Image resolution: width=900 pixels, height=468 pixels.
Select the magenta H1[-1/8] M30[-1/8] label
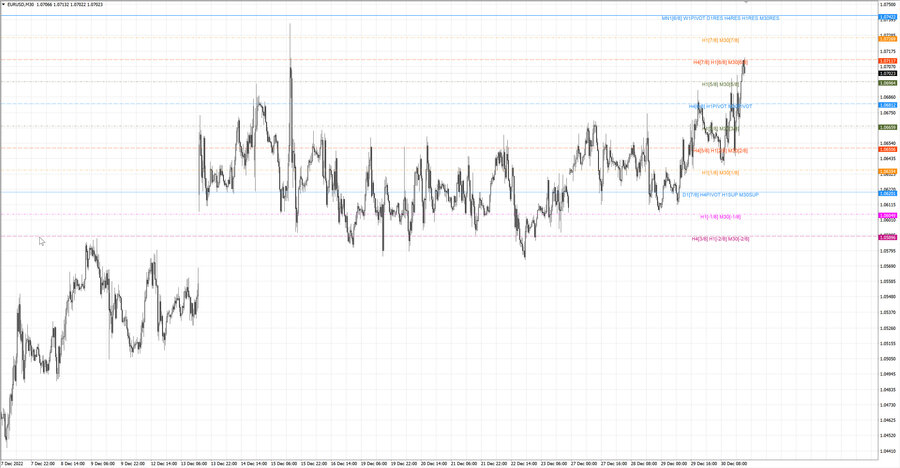(x=720, y=216)
